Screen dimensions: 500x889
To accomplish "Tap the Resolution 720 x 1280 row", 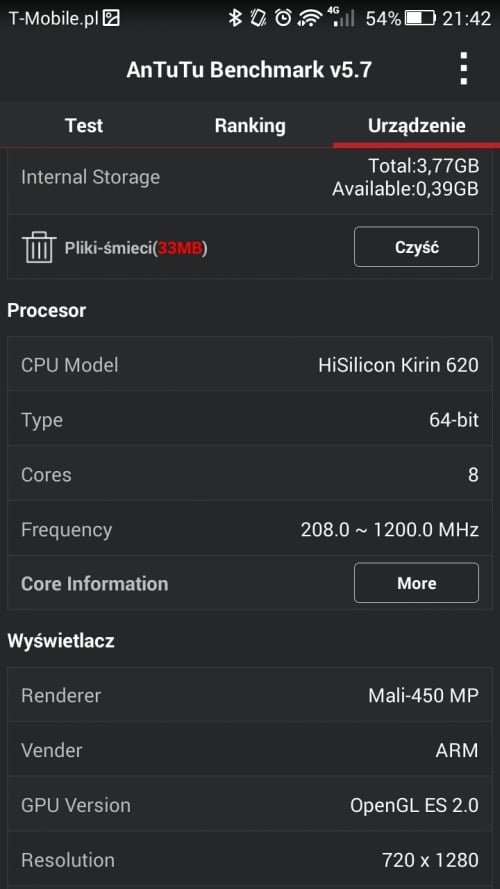I will tap(250, 860).
